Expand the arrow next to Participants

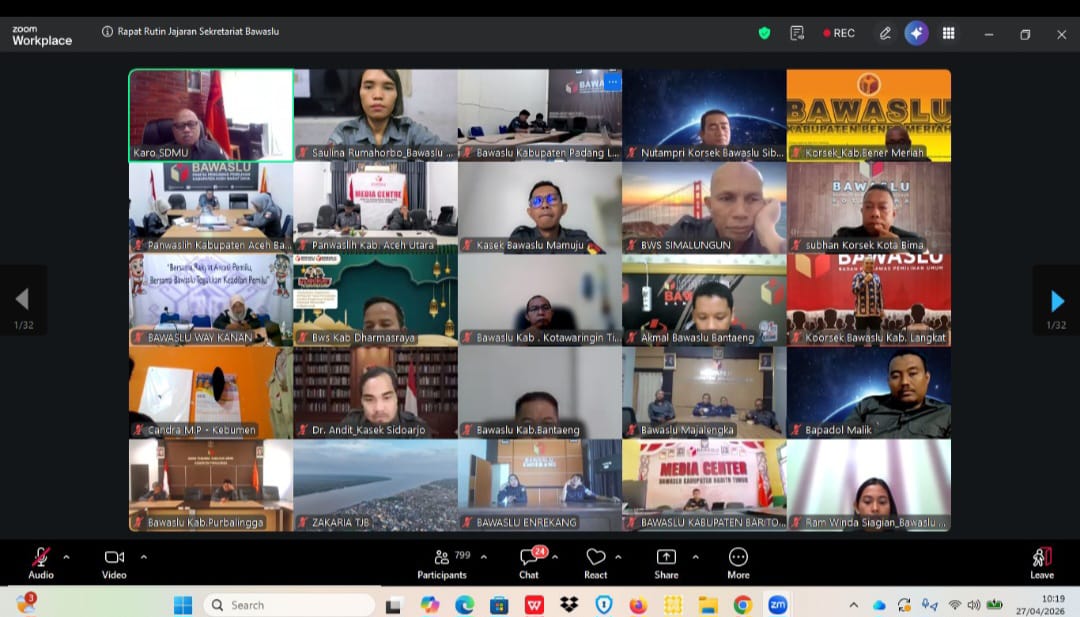coord(484,557)
